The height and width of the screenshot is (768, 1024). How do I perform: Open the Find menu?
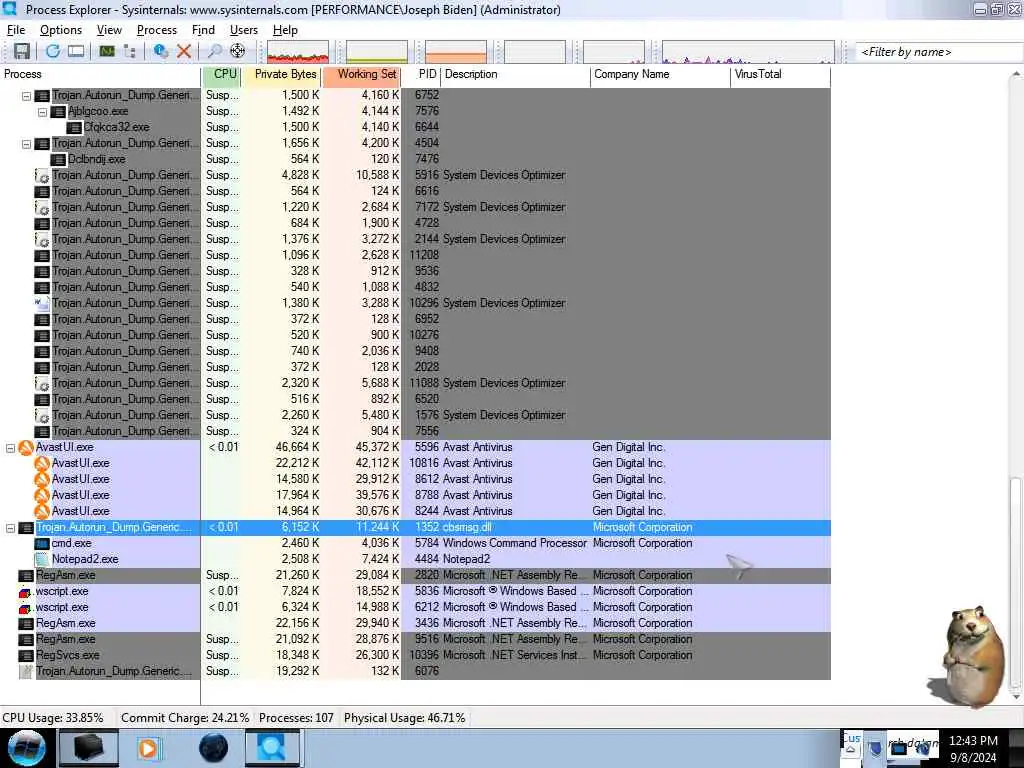tap(203, 30)
